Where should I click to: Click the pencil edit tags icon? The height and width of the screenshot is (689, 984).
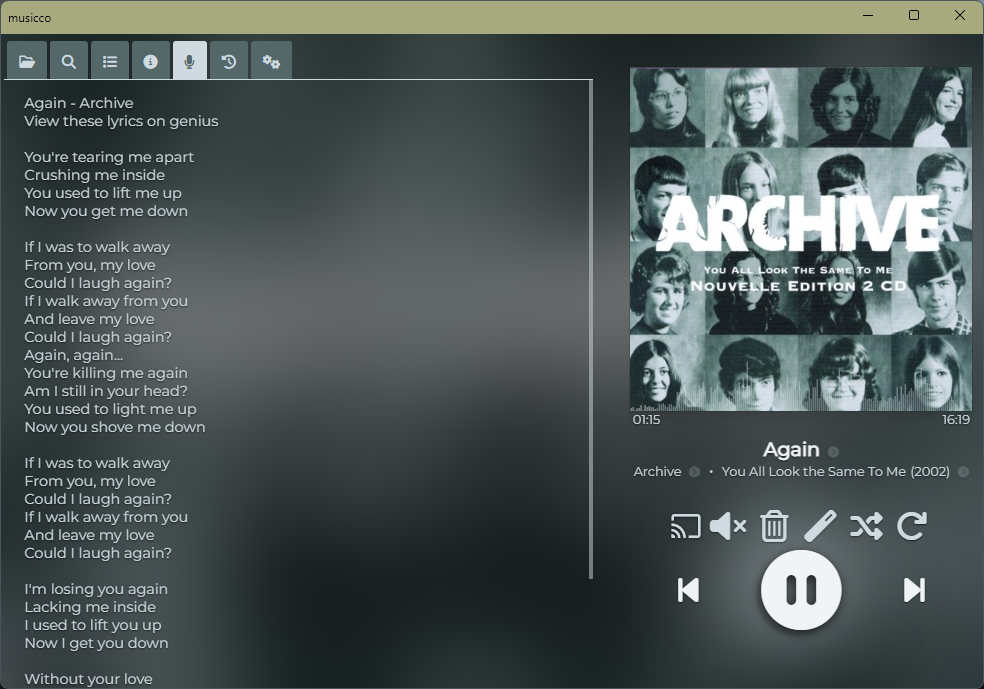click(x=820, y=526)
